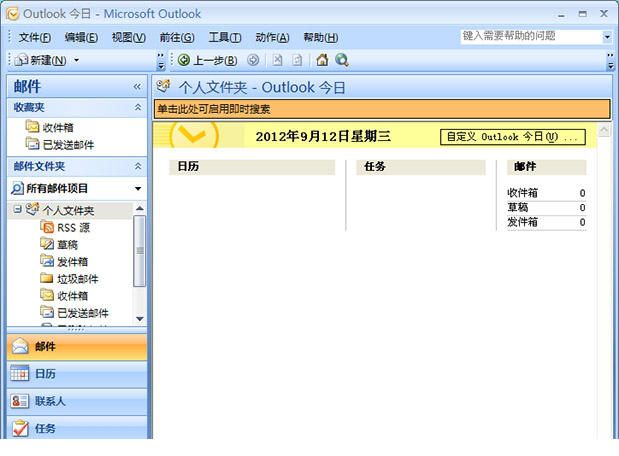Open the RSS 源 folder
This screenshot has width=619, height=456.
[73, 228]
